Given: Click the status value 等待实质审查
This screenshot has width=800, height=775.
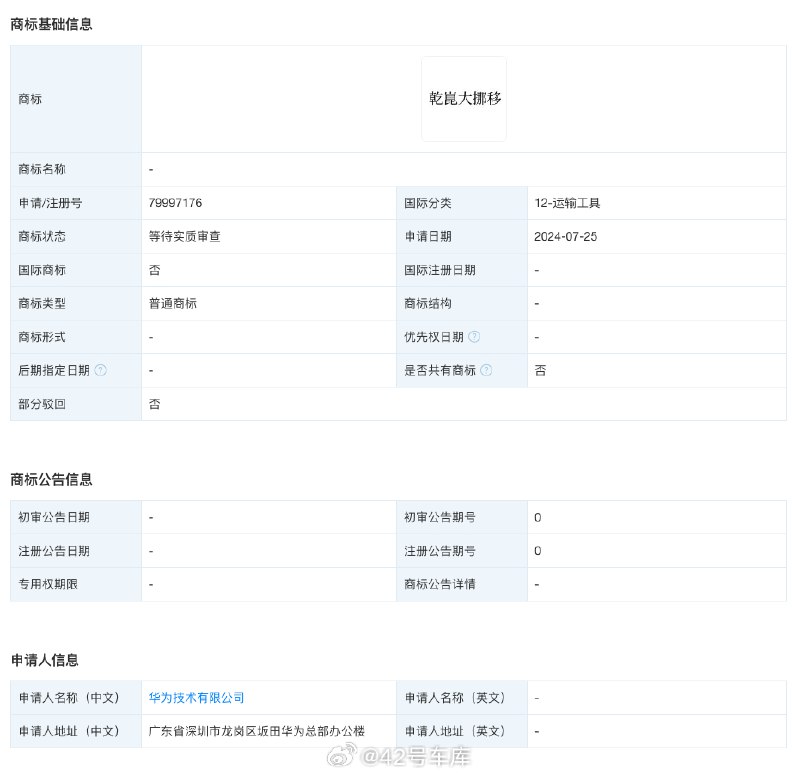Looking at the screenshot, I should coord(185,236).
